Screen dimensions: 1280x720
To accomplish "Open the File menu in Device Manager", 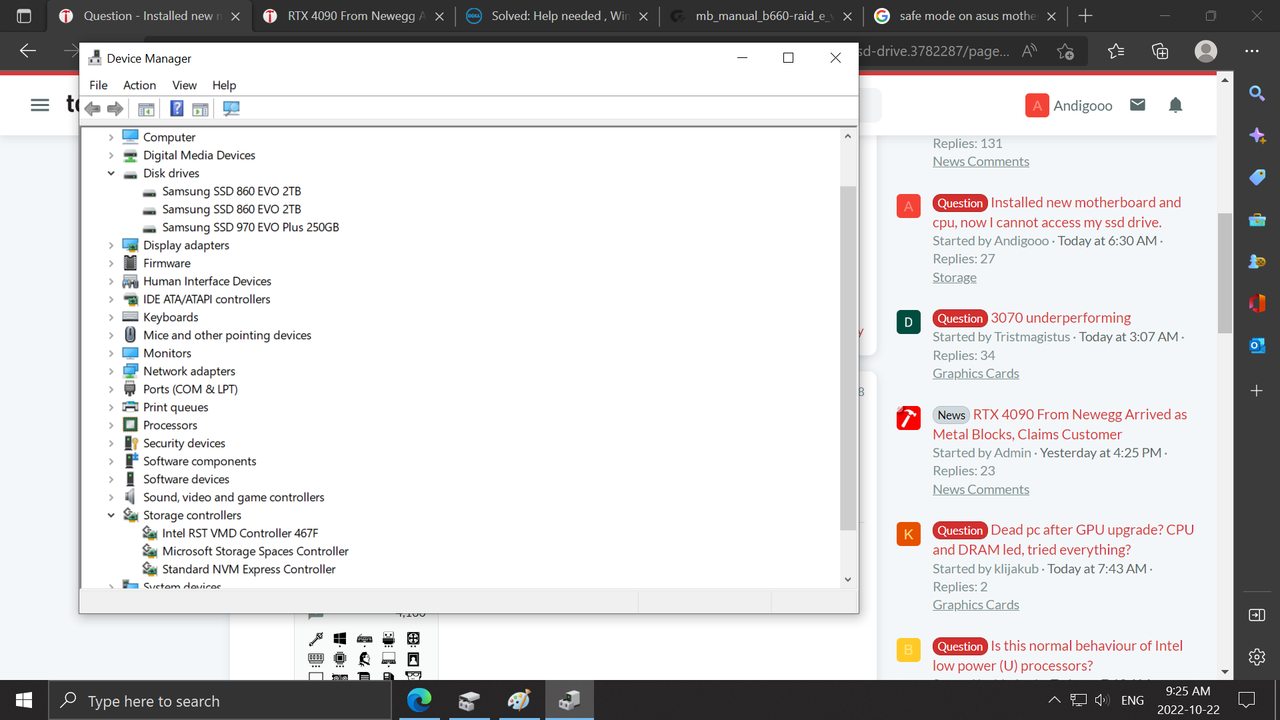I will click(98, 85).
